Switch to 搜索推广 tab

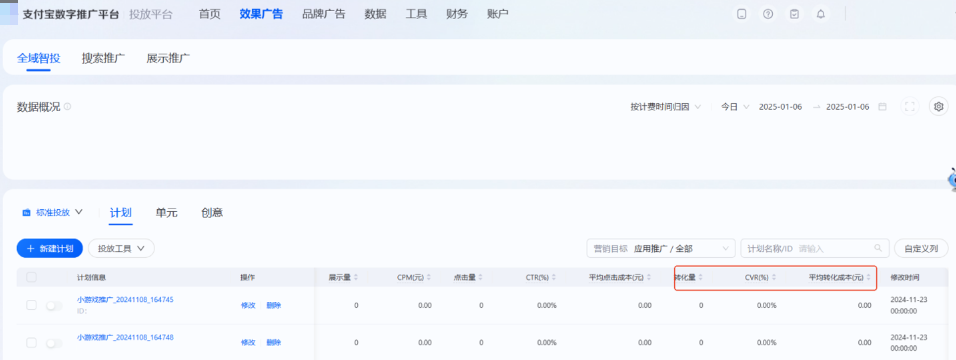(104, 59)
